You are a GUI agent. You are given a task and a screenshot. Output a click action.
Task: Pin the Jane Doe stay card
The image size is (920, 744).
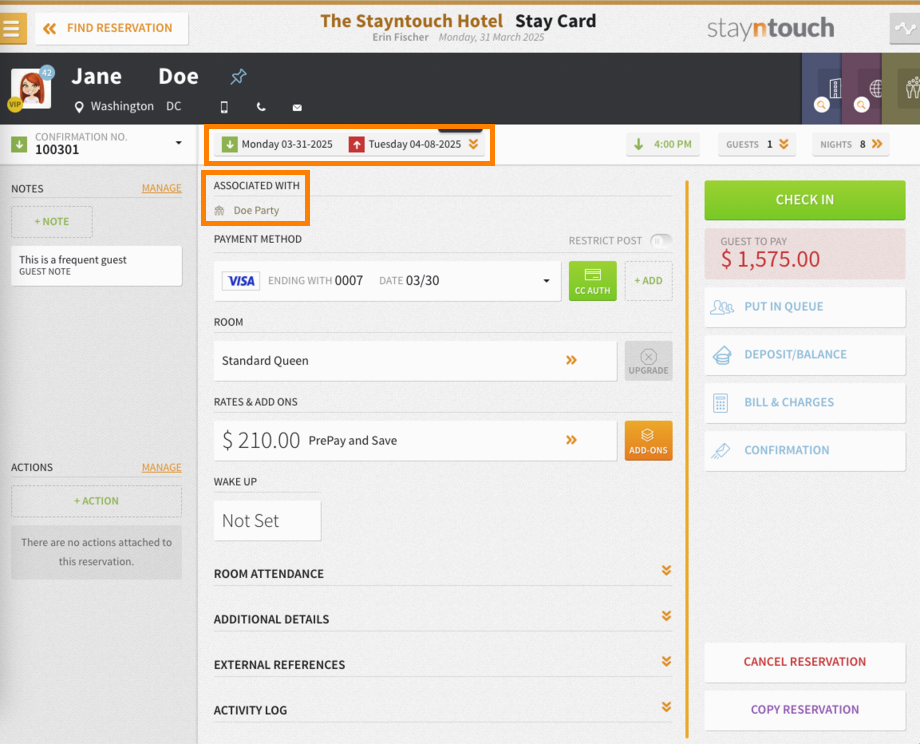click(x=238, y=76)
